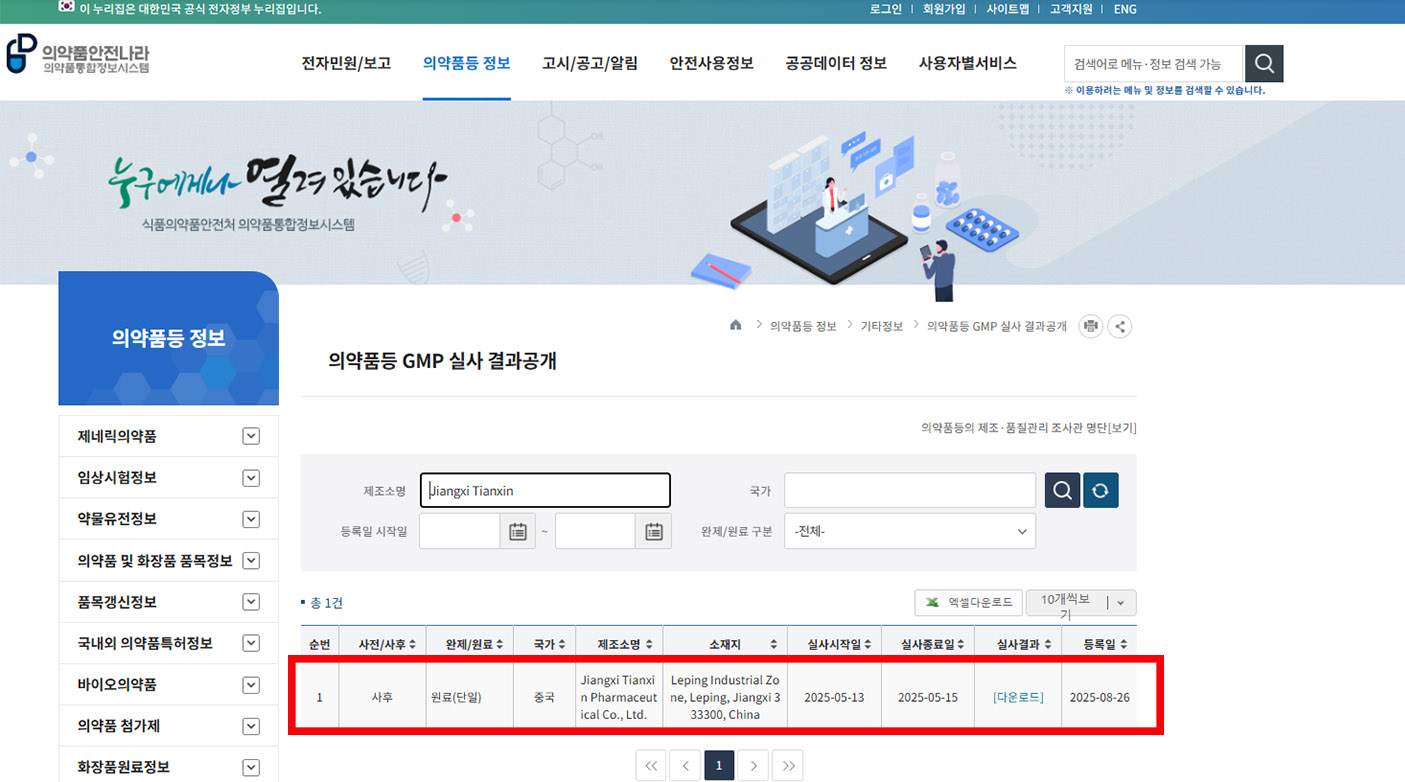Viewport: 1405px width, 782px height.
Task: Click the 엑셀다운로드 button
Action: click(968, 603)
